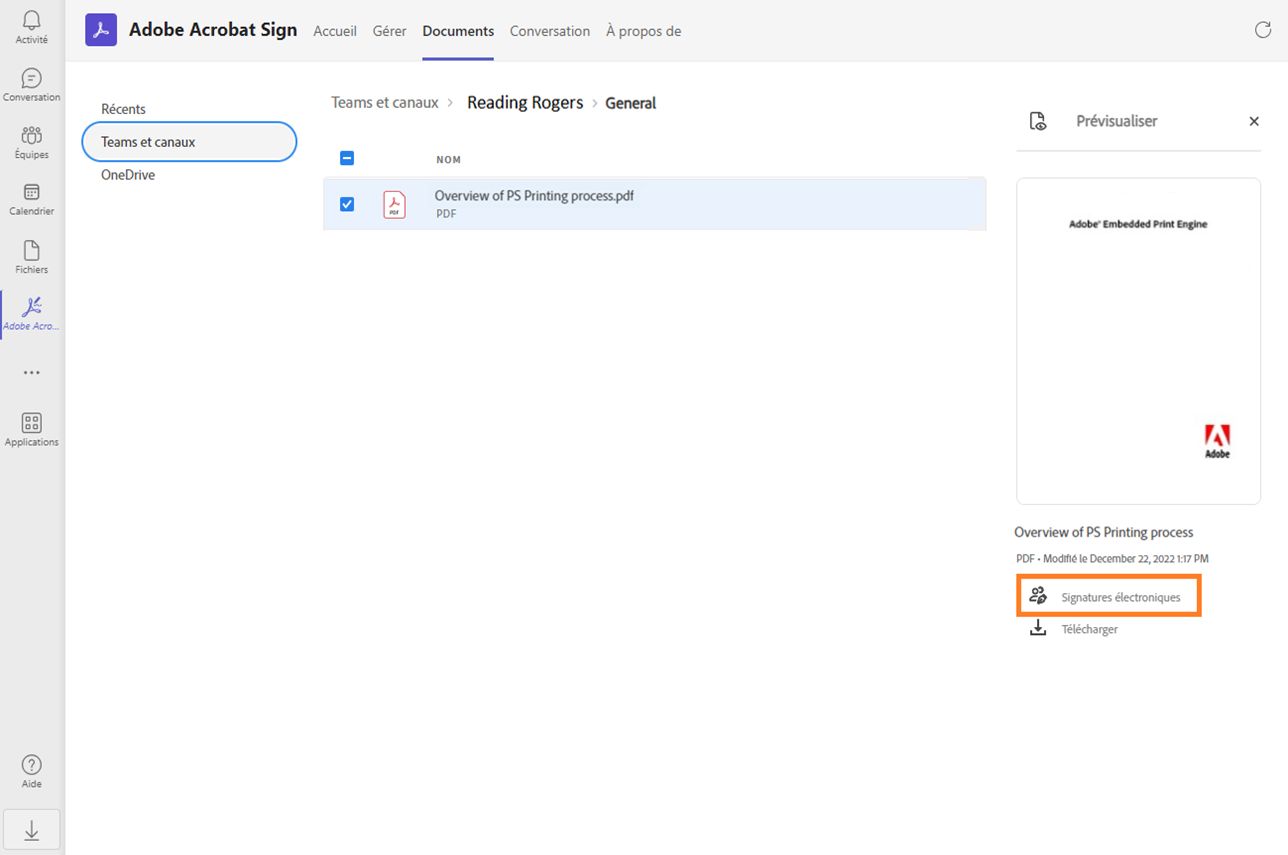
Task: Click the Signatures électroniques text
Action: [x=1121, y=597]
